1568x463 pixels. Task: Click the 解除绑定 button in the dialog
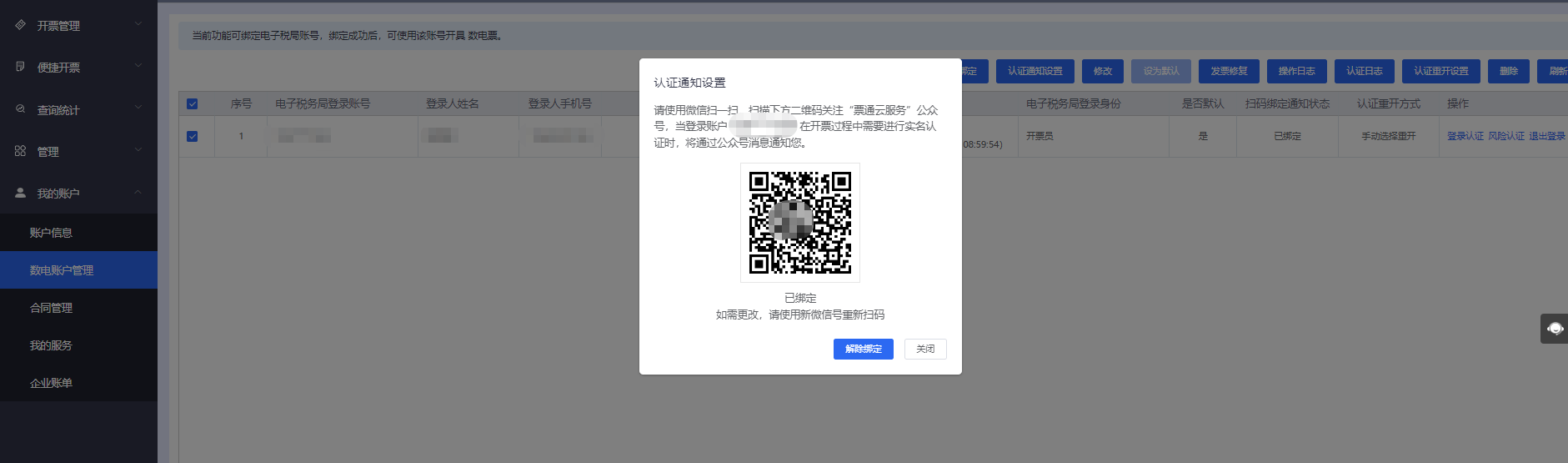pyautogui.click(x=863, y=349)
